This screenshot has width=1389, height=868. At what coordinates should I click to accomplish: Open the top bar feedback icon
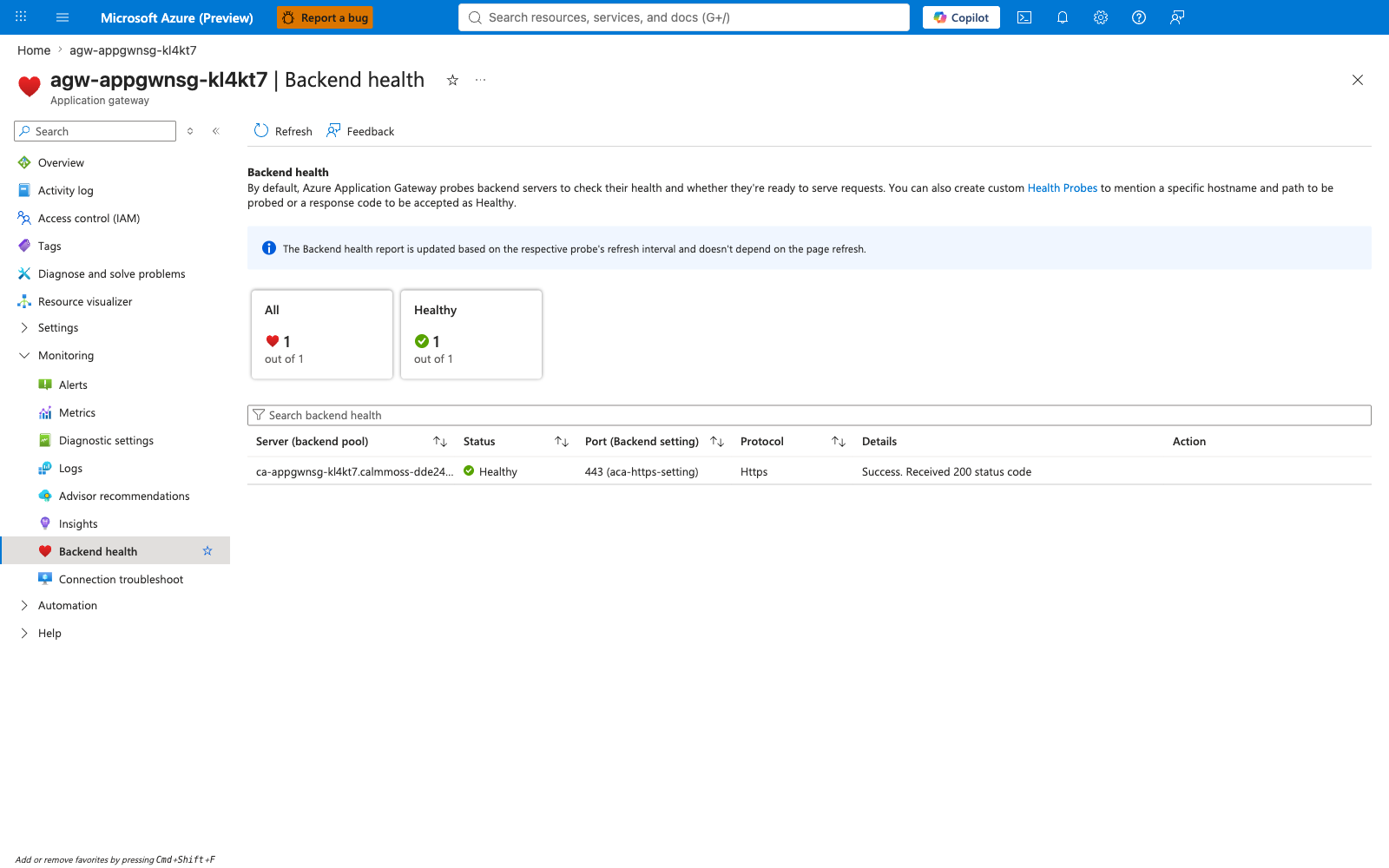[x=1177, y=17]
